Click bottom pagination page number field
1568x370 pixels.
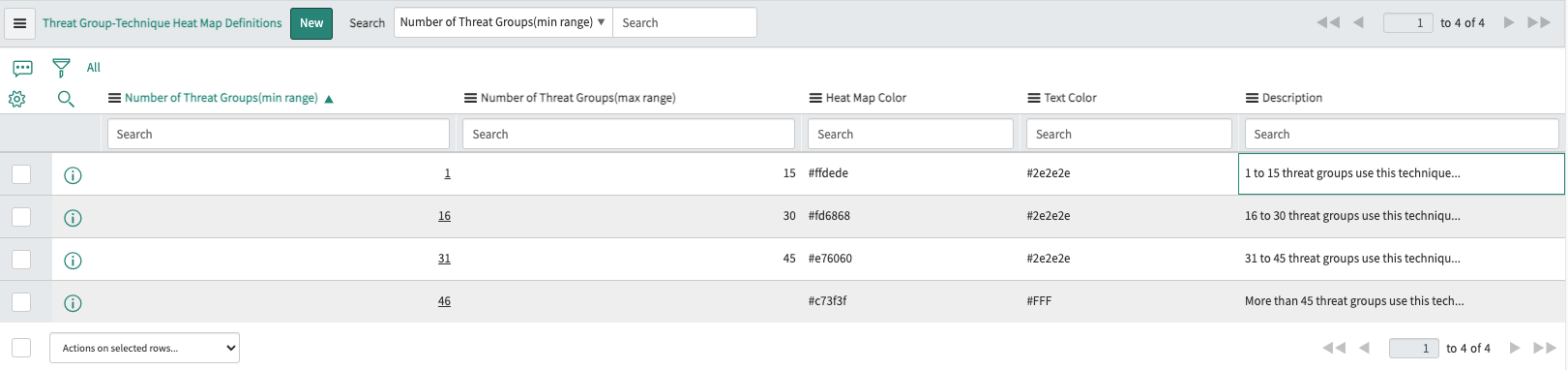(x=1414, y=348)
